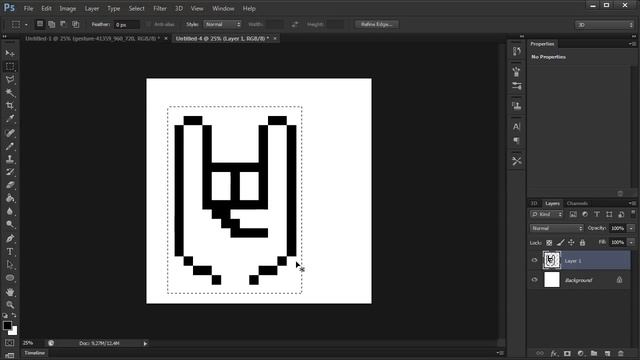Open the 3D workspace switcher dropdown
Image resolution: width=640 pixels, height=360 pixels.
click(604, 25)
